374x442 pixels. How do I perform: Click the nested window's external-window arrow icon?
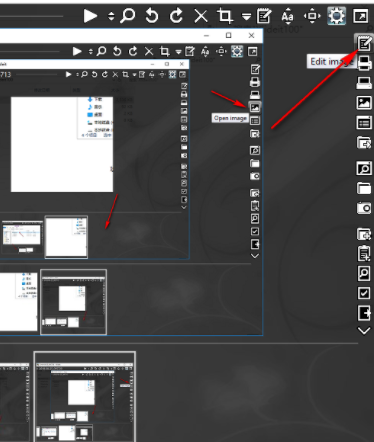253,51
